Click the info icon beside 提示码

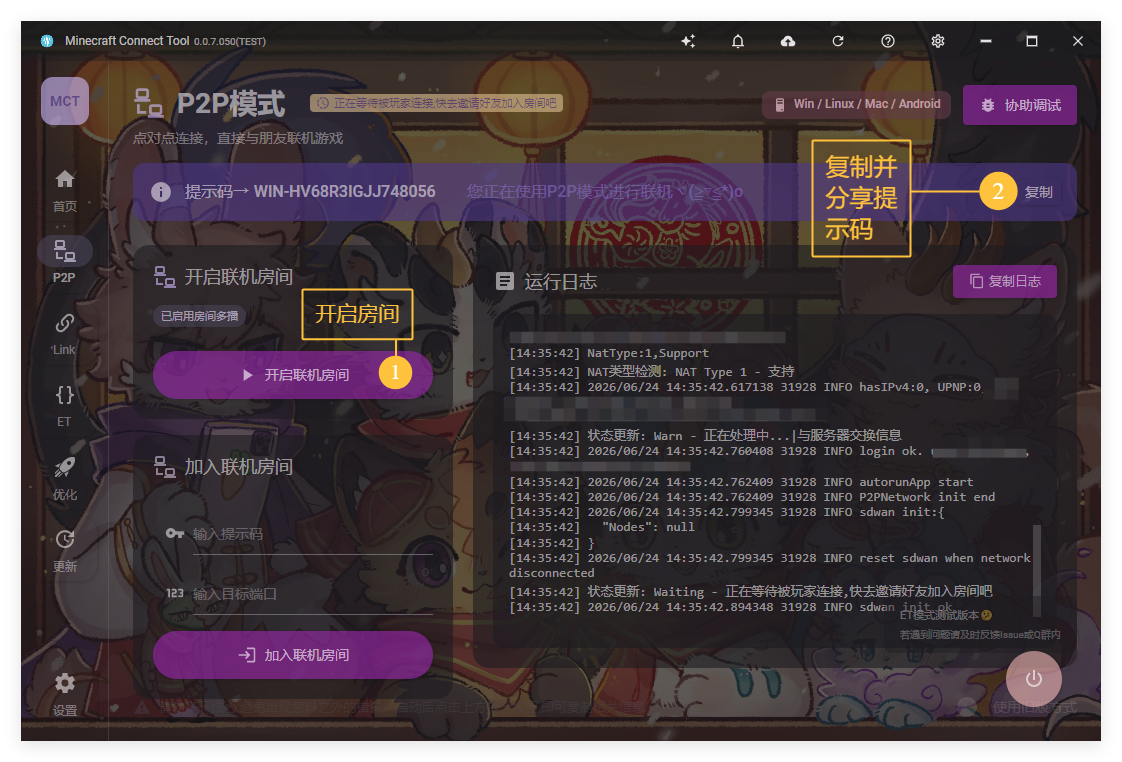click(161, 192)
